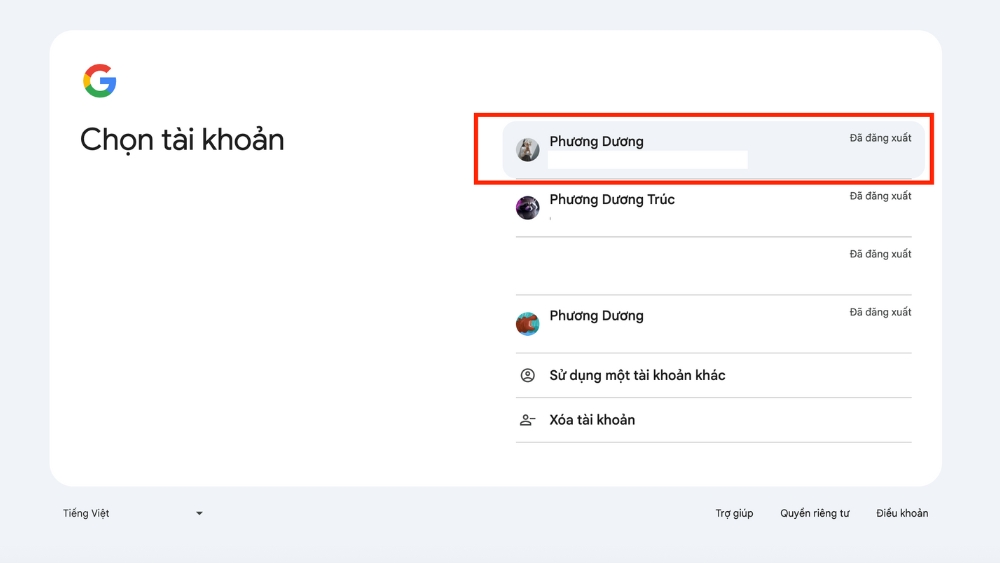Choose the highlighted Phương Dương account name
Image resolution: width=1000 pixels, height=563 pixels.
tap(596, 142)
